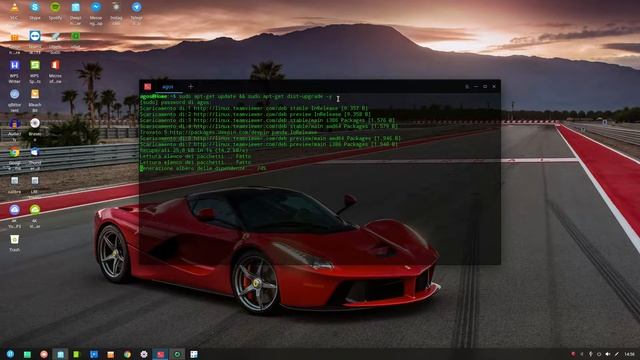
Task: Click Google Chrome icon in the dock
Action: 127,354
